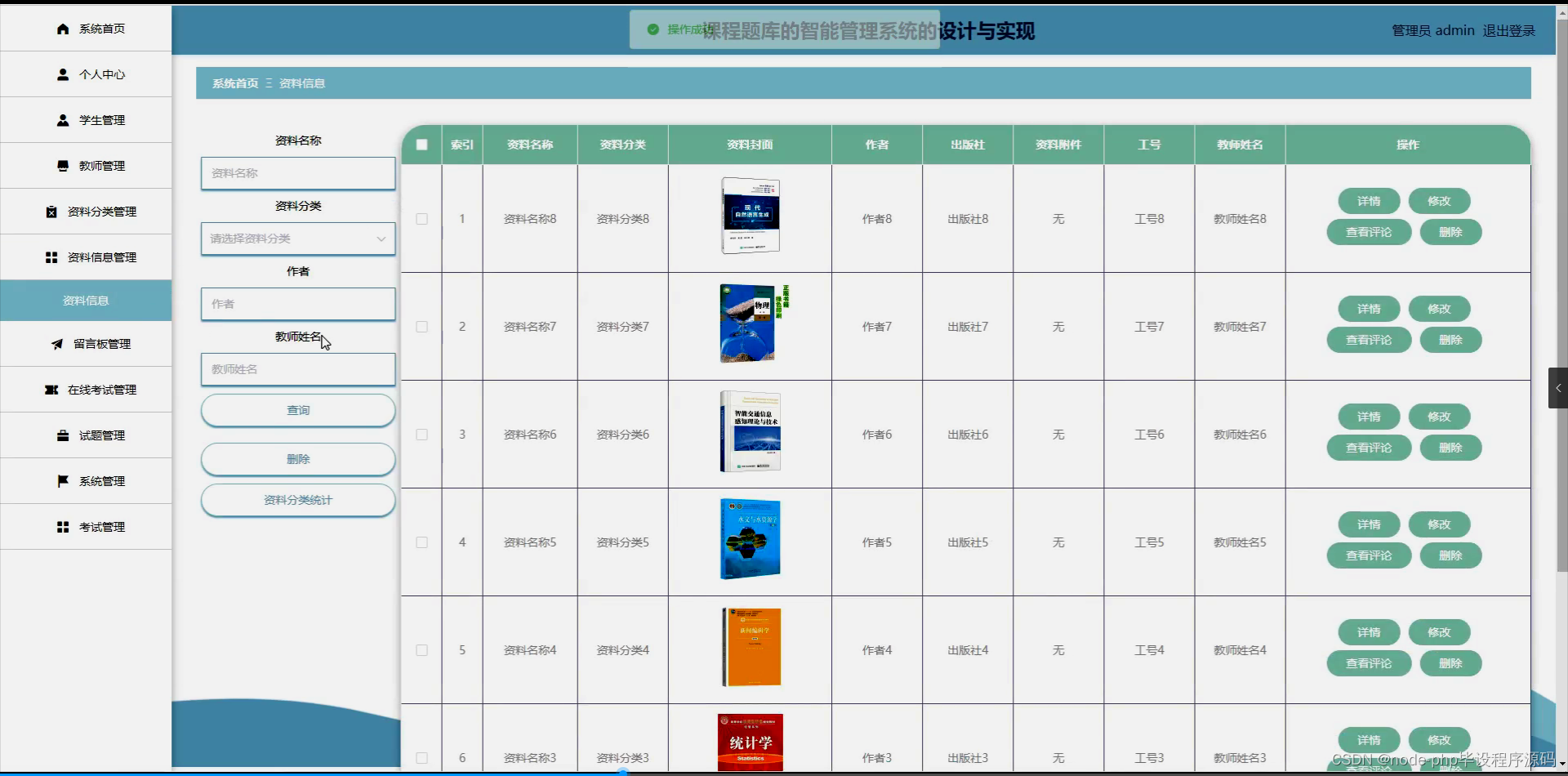Viewport: 1568px width, 776px height.
Task: Check the checkbox for row 4 资料名称5
Action: pyautogui.click(x=421, y=542)
